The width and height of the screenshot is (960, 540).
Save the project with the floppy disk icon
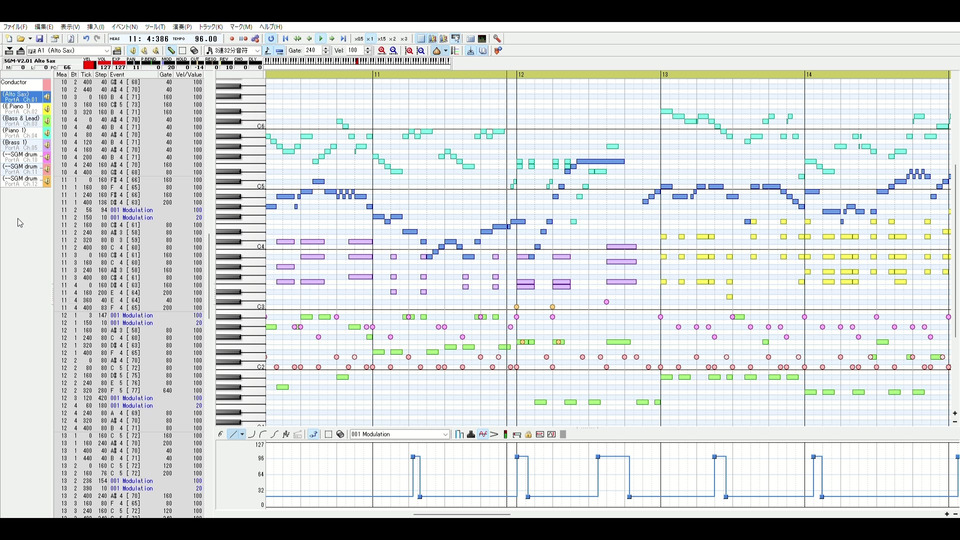click(x=39, y=39)
